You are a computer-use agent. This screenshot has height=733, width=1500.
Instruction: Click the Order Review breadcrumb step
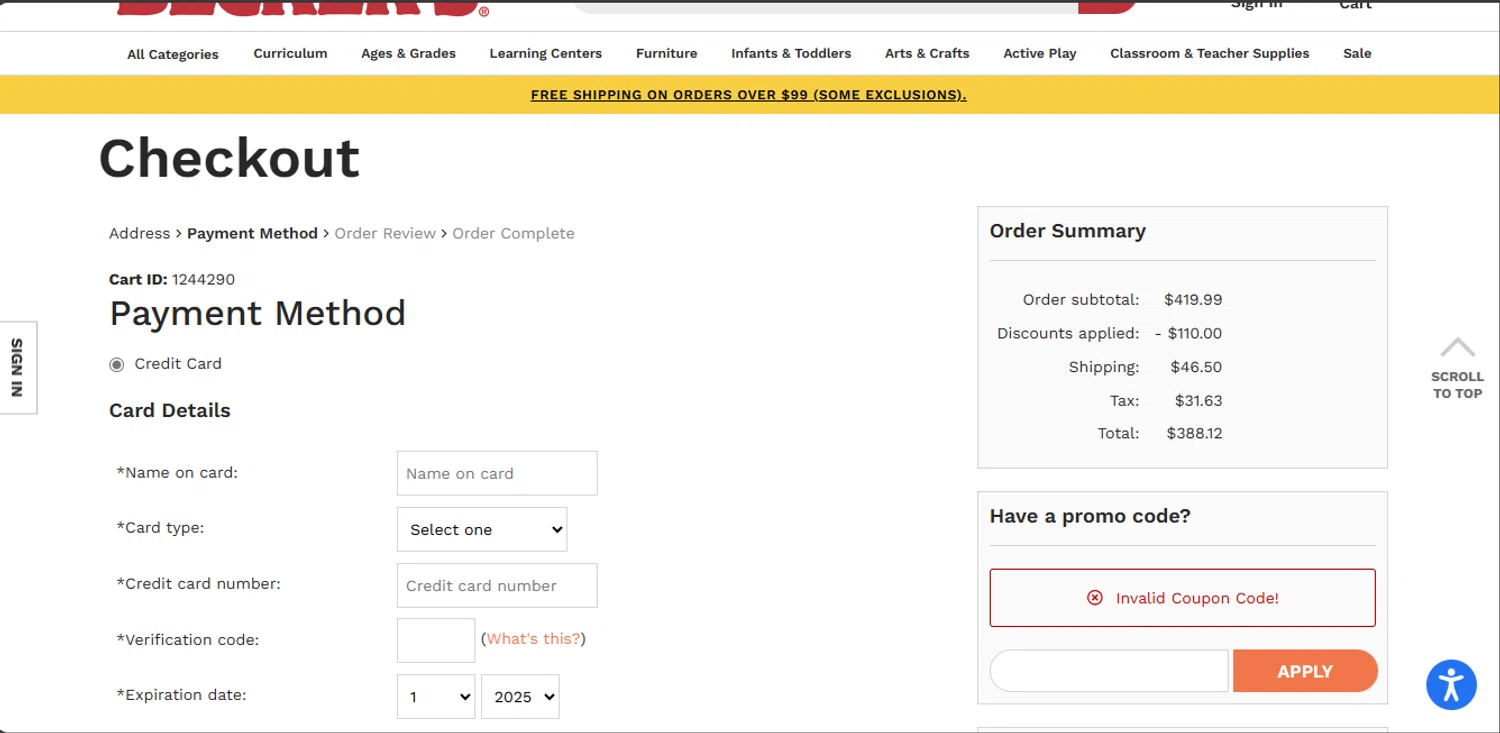point(385,233)
